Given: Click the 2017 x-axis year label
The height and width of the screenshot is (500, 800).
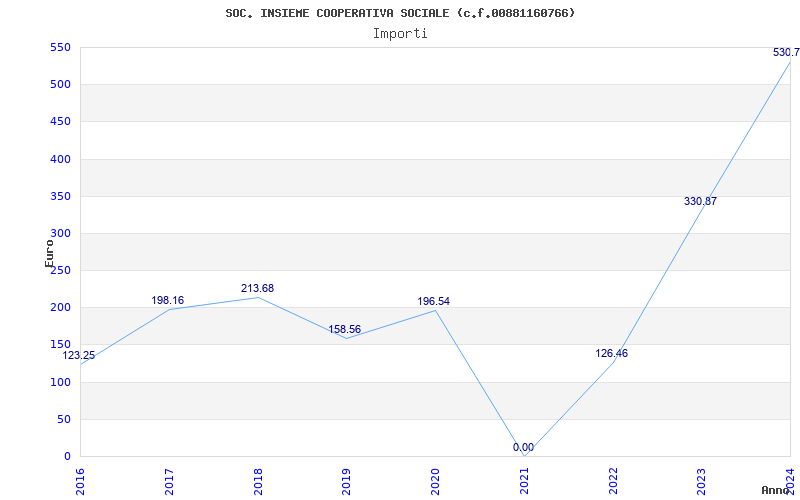Looking at the screenshot, I should (169, 481).
